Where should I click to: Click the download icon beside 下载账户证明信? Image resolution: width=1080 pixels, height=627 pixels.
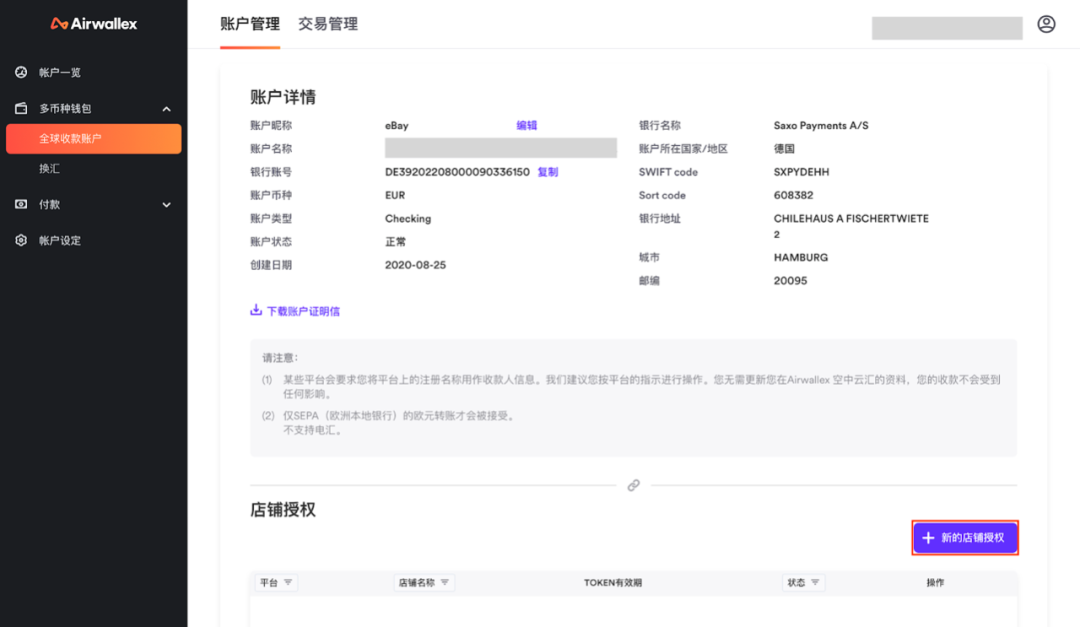tap(256, 311)
